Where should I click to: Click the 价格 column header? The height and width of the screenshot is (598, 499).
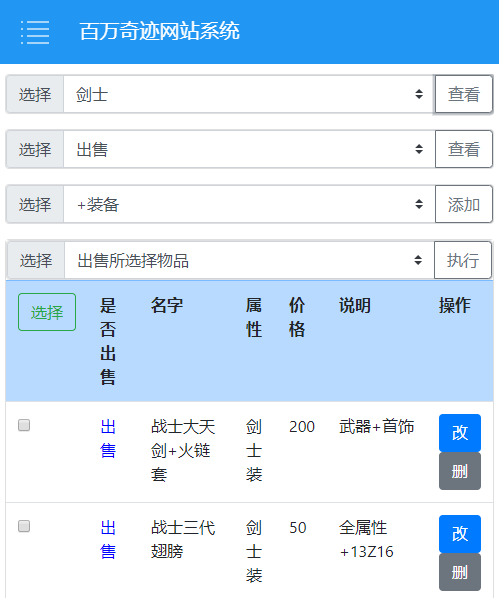pos(297,317)
